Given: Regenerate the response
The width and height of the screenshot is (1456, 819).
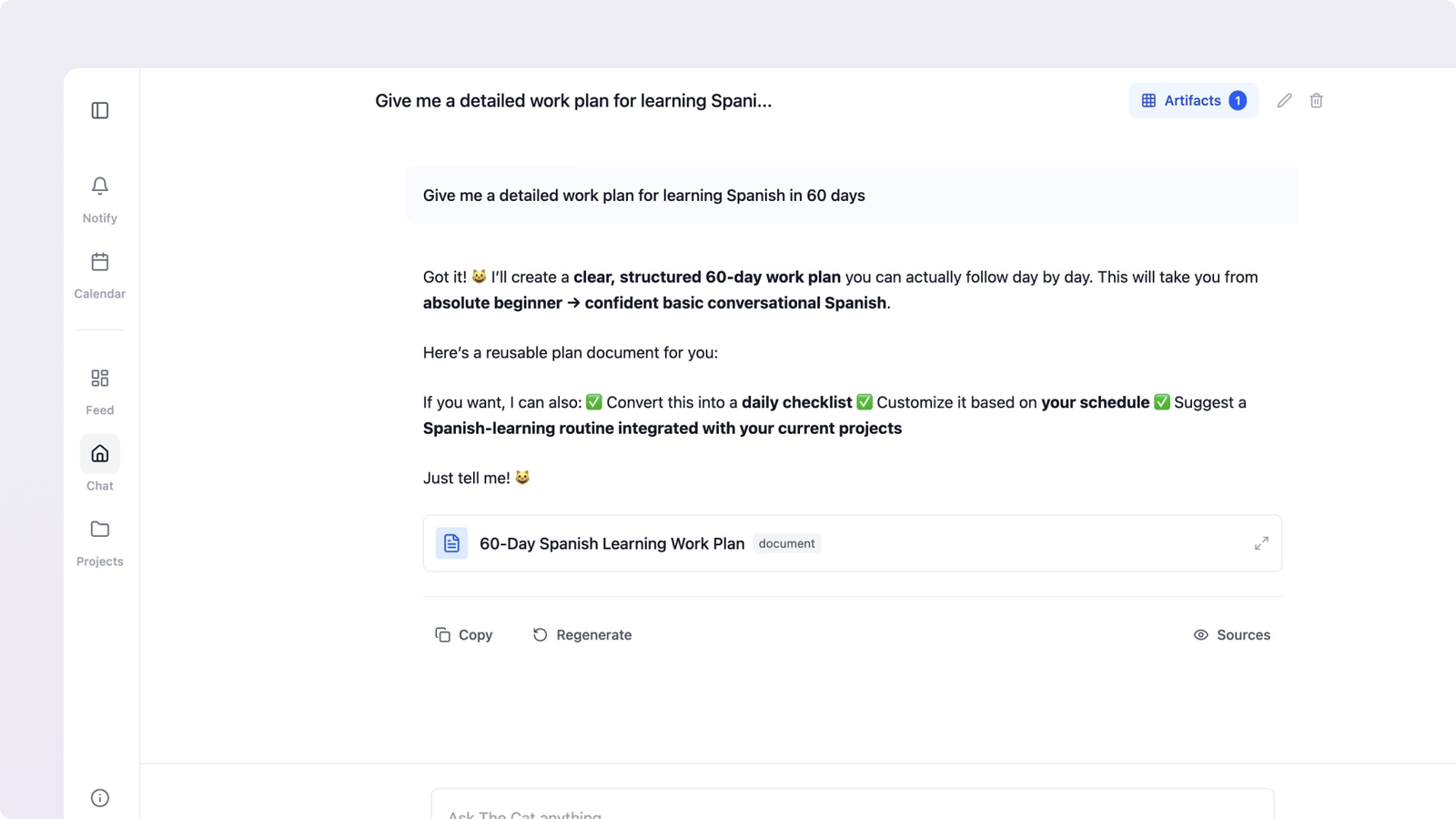Looking at the screenshot, I should 582,635.
